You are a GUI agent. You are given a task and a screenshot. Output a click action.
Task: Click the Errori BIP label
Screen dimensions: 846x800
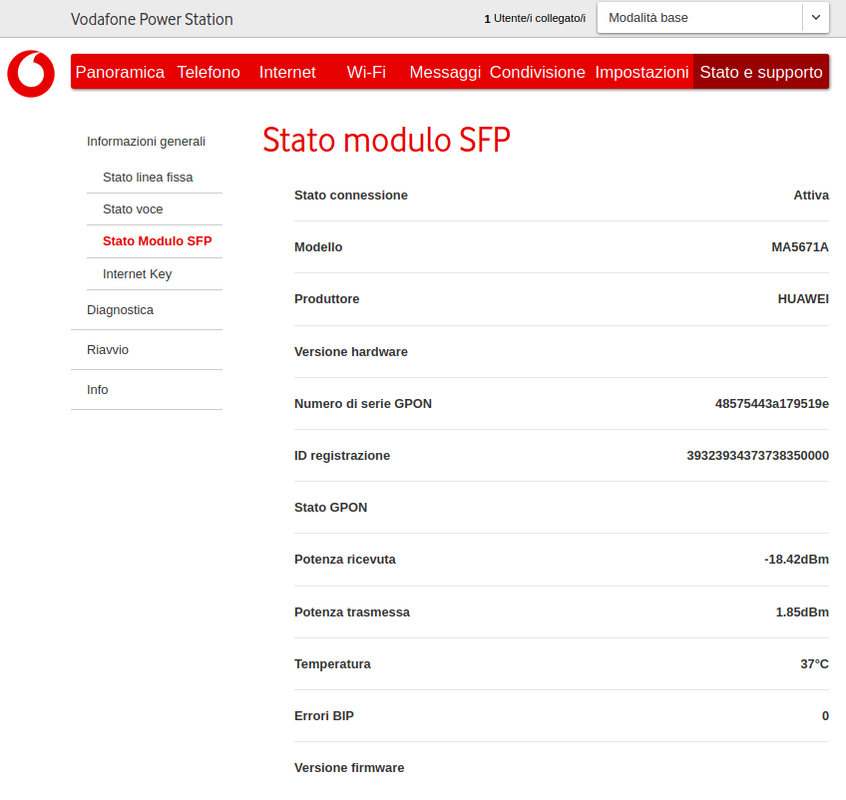click(x=324, y=716)
